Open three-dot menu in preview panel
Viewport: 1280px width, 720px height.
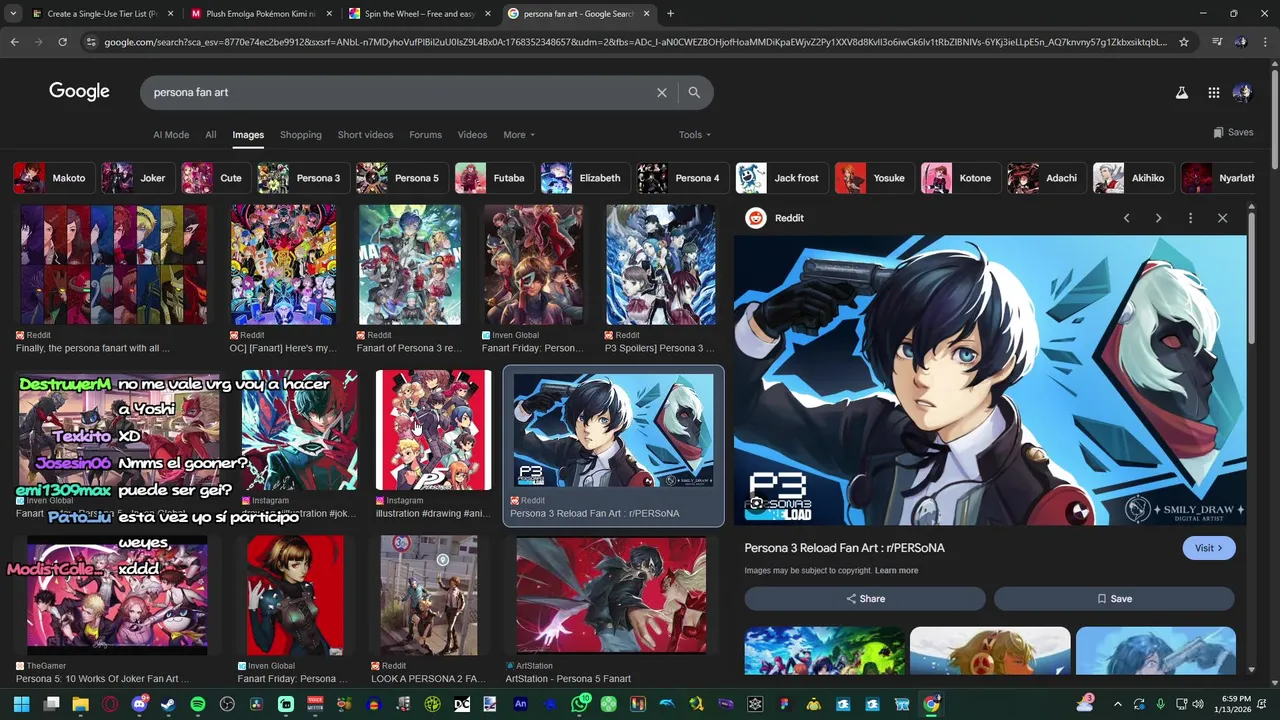(1190, 218)
